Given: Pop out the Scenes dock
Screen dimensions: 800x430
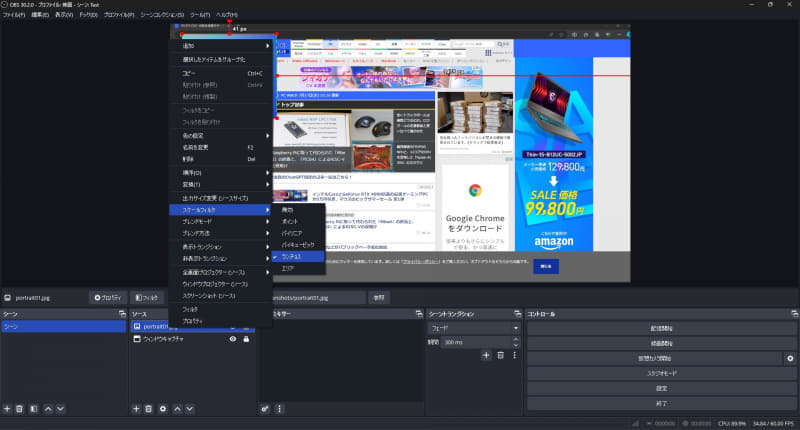Looking at the screenshot, I should click(122, 314).
